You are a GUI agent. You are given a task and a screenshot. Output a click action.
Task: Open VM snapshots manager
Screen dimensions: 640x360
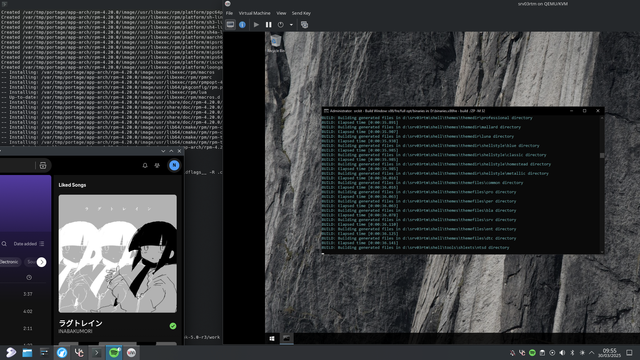(x=304, y=24)
